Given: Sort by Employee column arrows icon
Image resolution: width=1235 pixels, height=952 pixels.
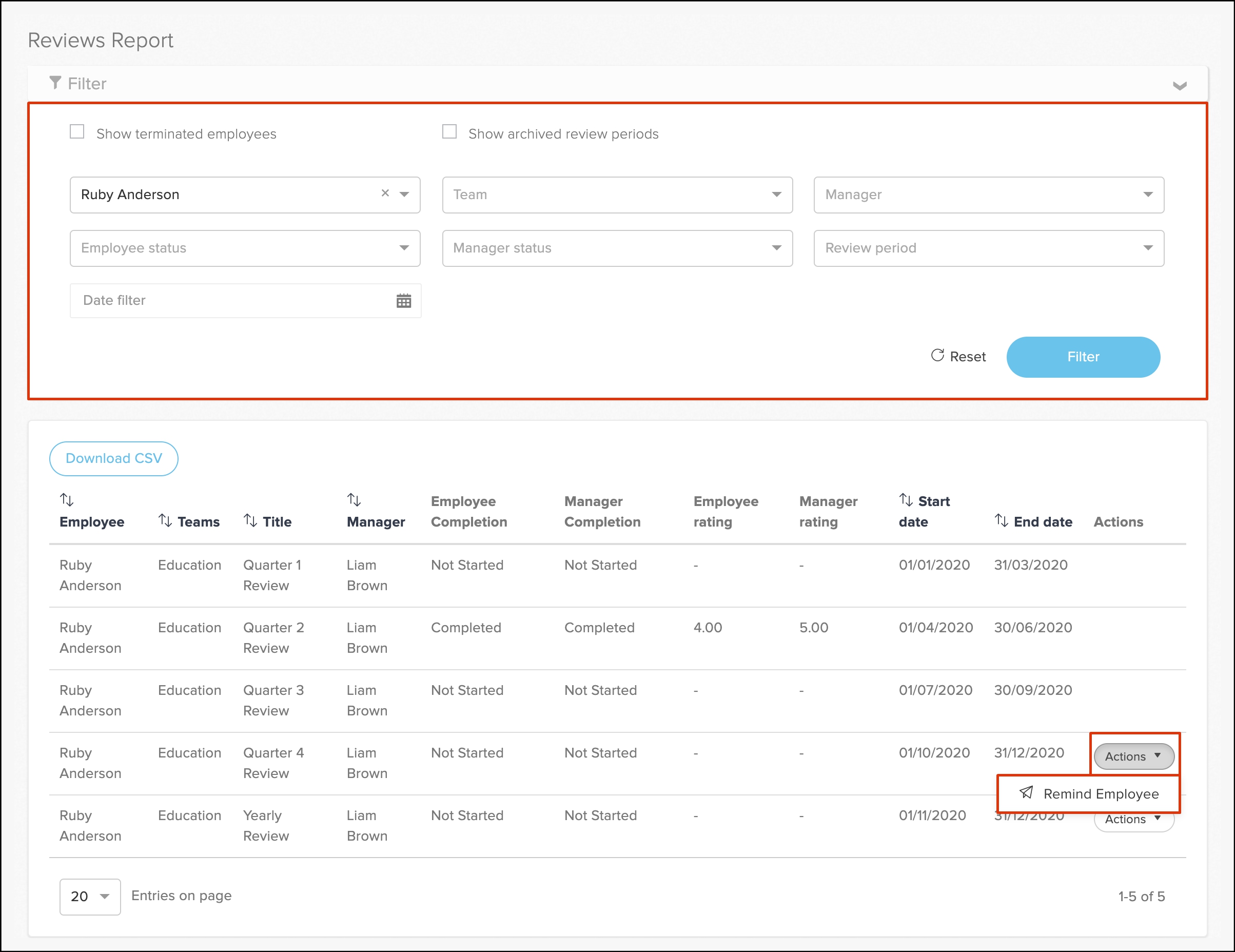Looking at the screenshot, I should (x=67, y=500).
